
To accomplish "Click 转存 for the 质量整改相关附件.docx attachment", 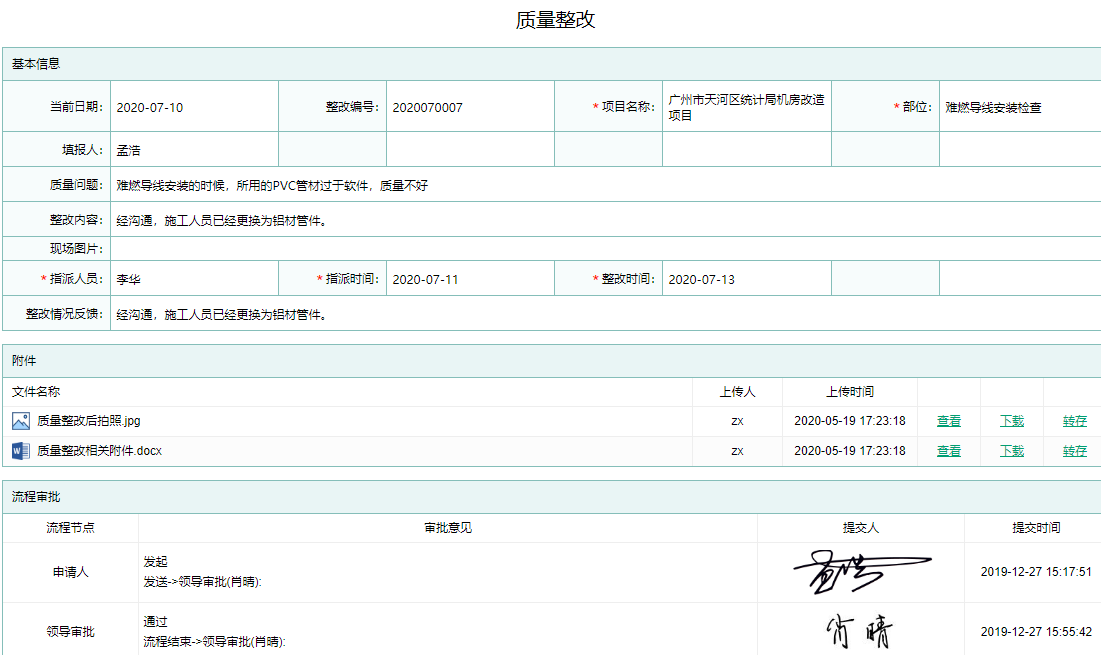I will [x=1074, y=451].
